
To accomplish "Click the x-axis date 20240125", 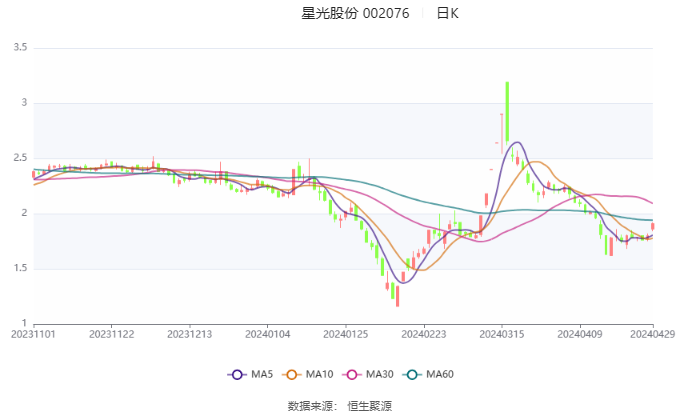I will [346, 334].
